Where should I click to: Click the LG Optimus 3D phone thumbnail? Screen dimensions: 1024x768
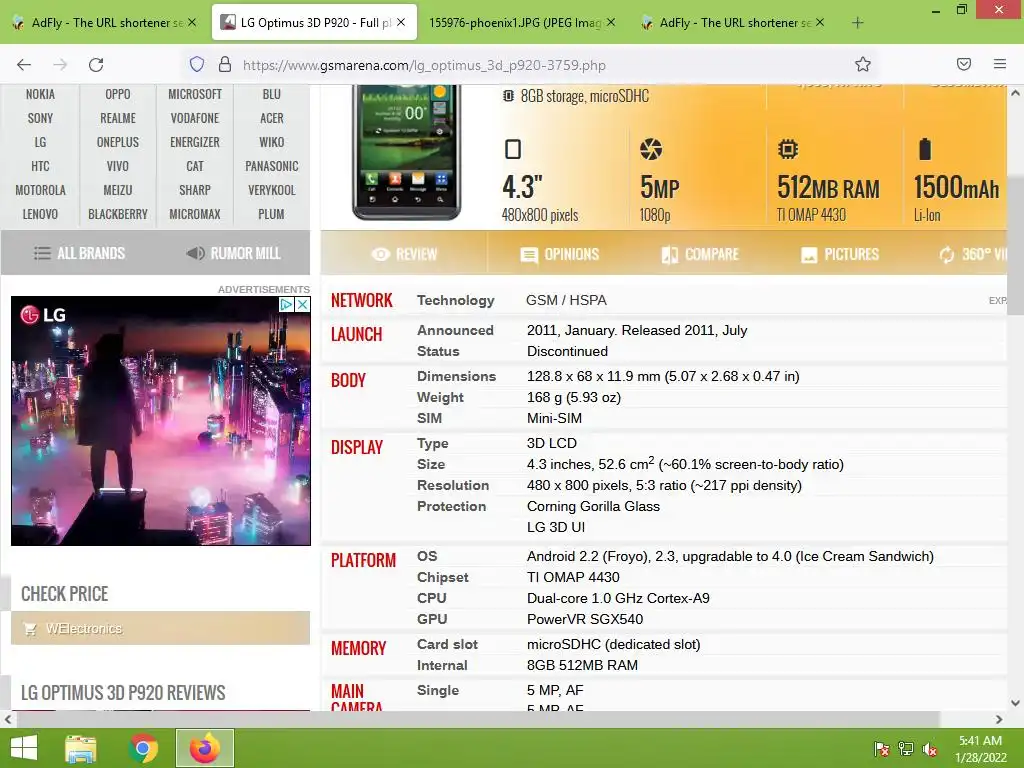406,153
